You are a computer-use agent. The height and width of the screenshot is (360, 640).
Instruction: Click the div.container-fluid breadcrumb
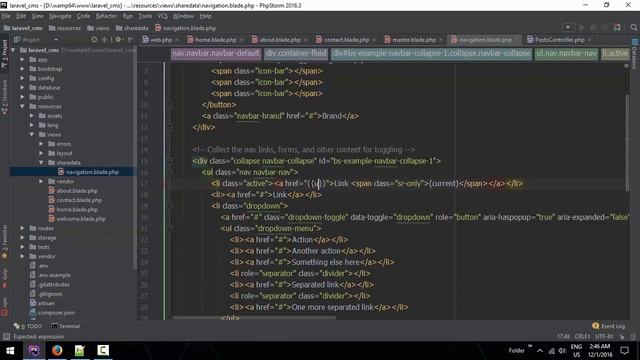coord(296,53)
